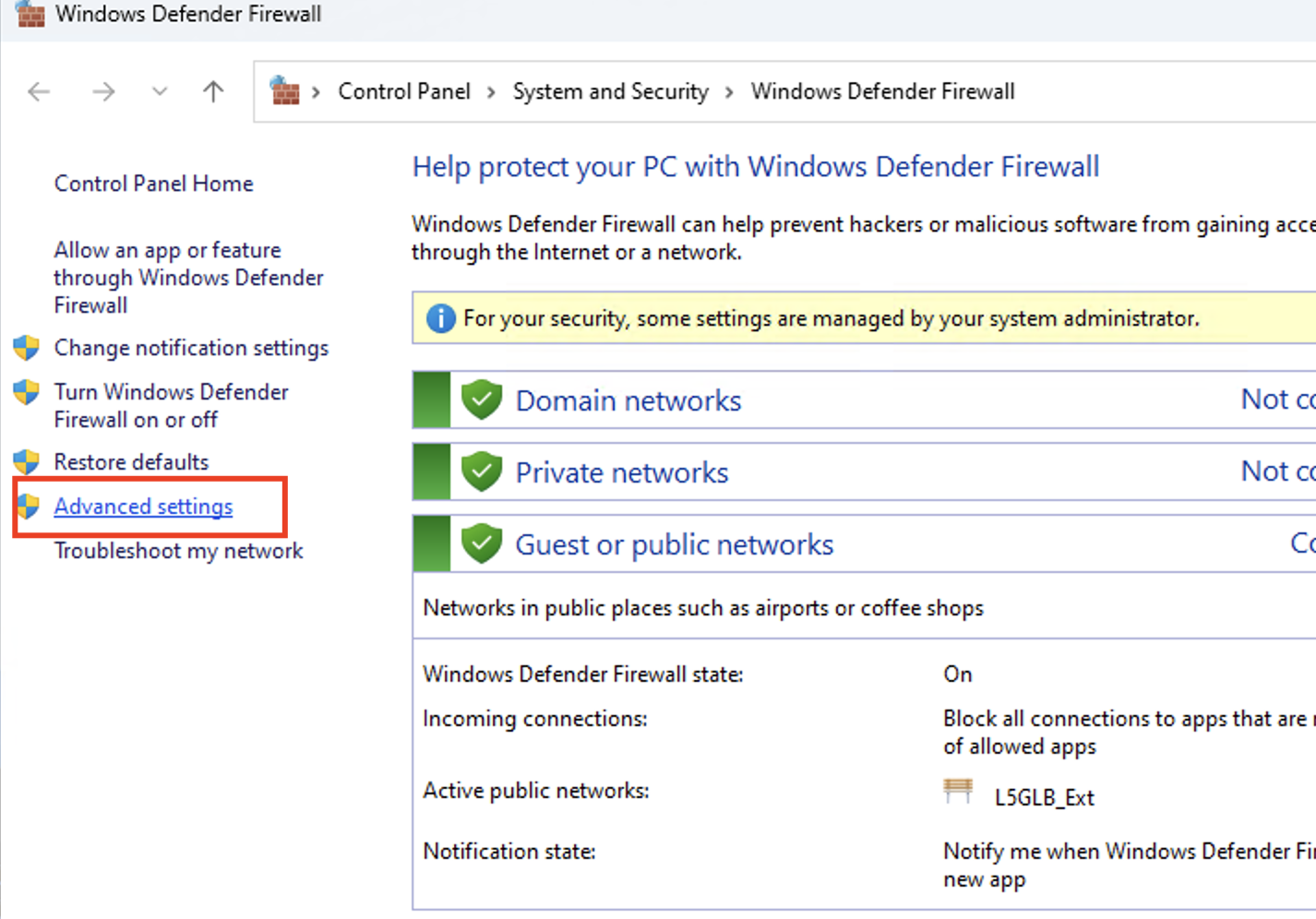This screenshot has height=919, width=1316.
Task: Click the firewall icon in the address bar
Action: click(x=284, y=91)
